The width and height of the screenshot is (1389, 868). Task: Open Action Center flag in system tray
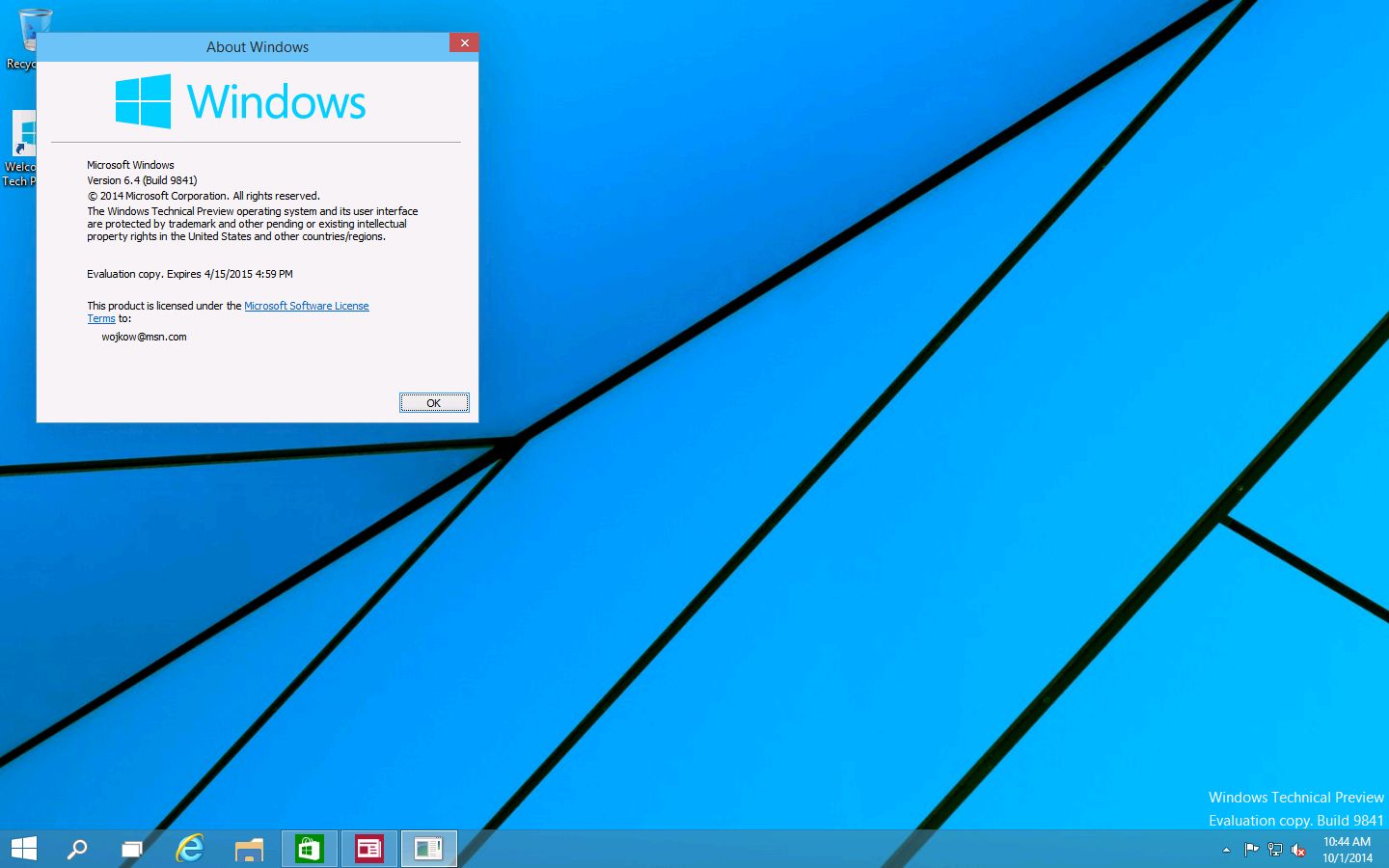[1251, 850]
